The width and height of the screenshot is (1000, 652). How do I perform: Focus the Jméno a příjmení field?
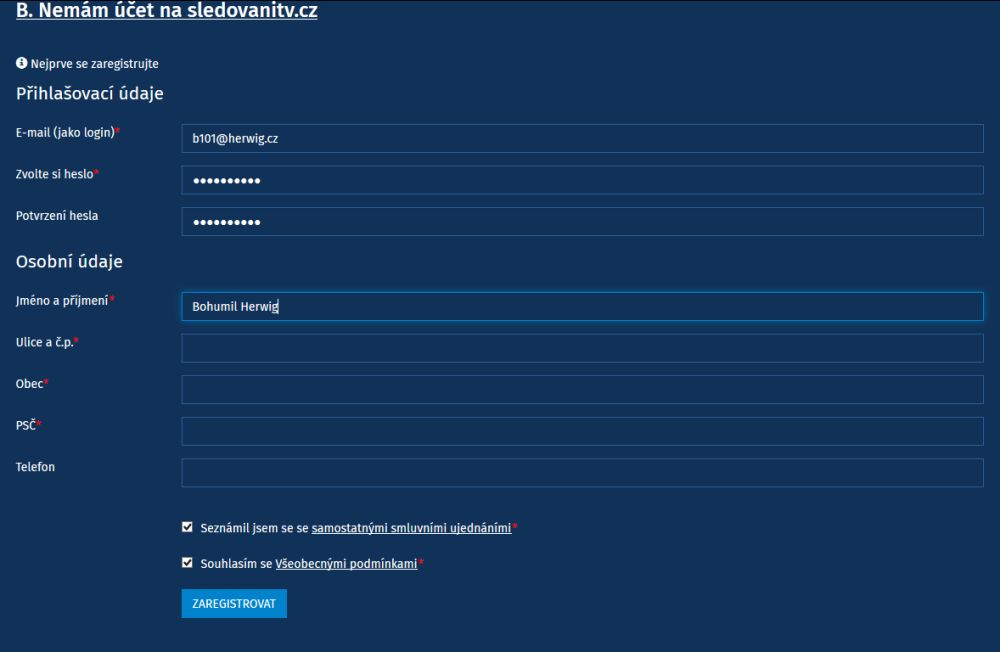pos(582,306)
